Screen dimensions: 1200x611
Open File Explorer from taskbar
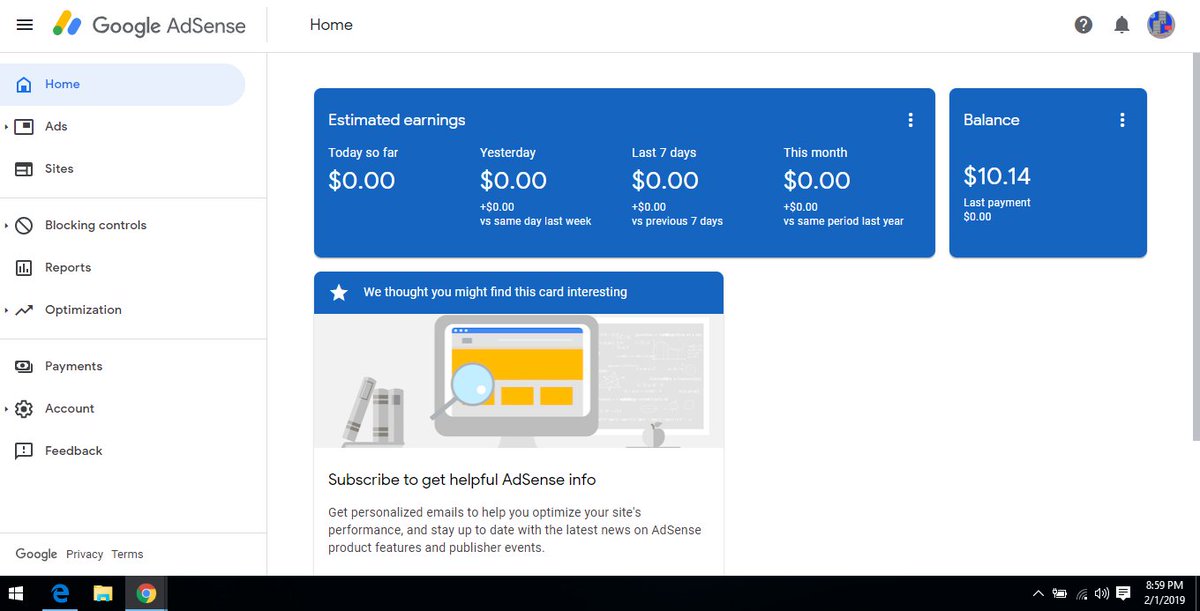tap(103, 594)
